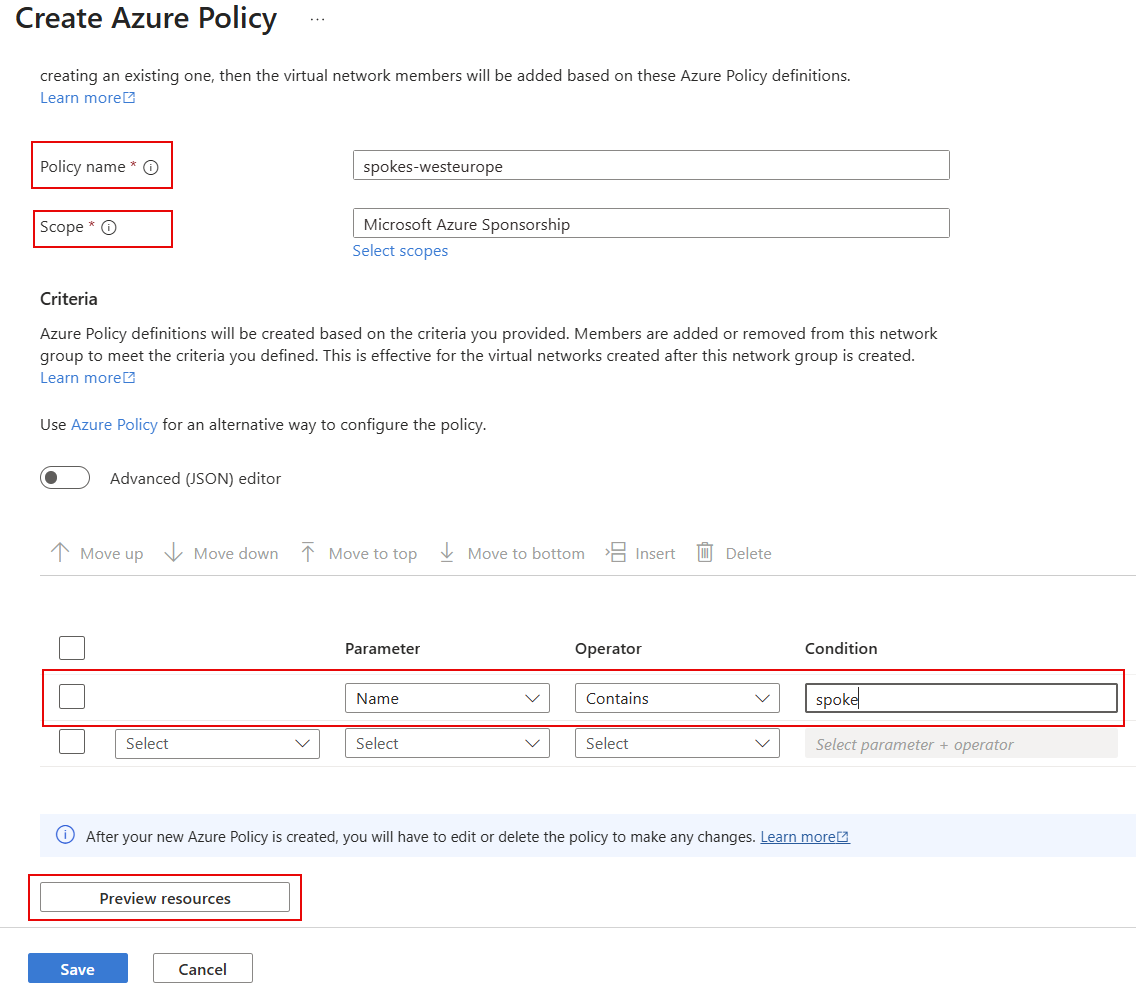Image resolution: width=1136 pixels, height=1001 pixels.
Task: Check the select-all checkbox above the criteria rows
Action: (x=71, y=647)
